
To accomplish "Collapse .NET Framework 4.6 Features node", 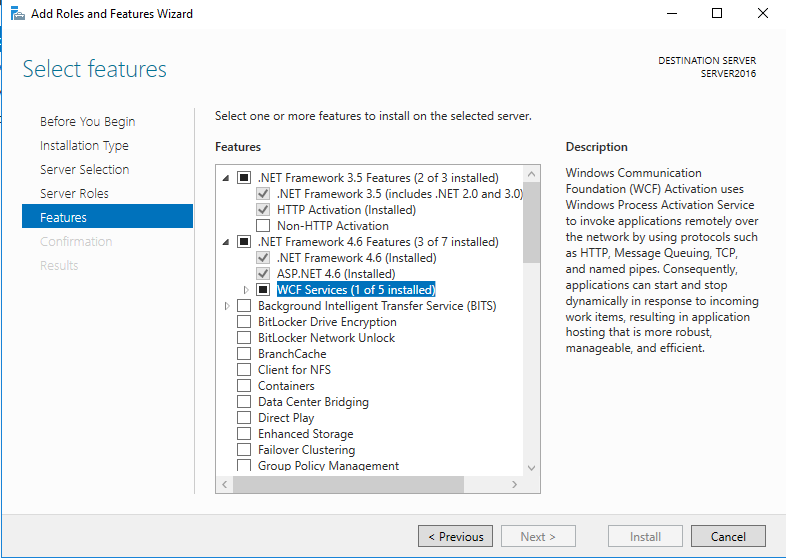I will point(226,242).
